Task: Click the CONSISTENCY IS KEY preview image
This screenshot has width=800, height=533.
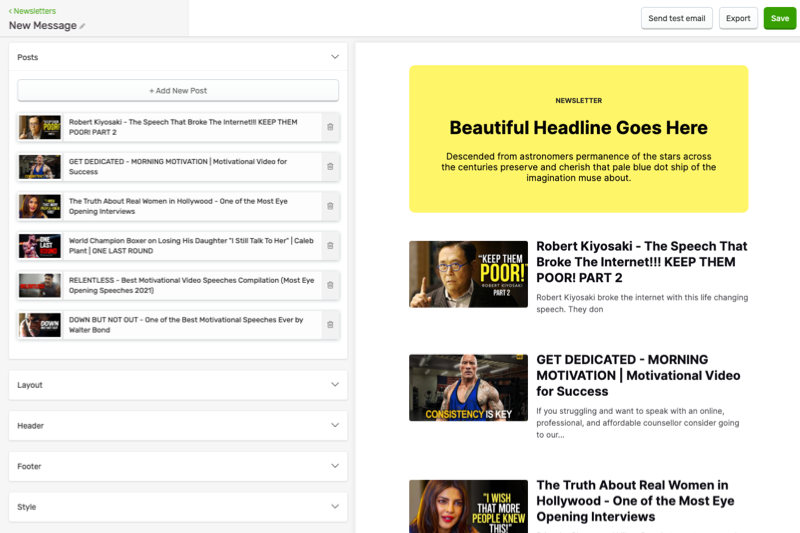Action: tap(468, 388)
